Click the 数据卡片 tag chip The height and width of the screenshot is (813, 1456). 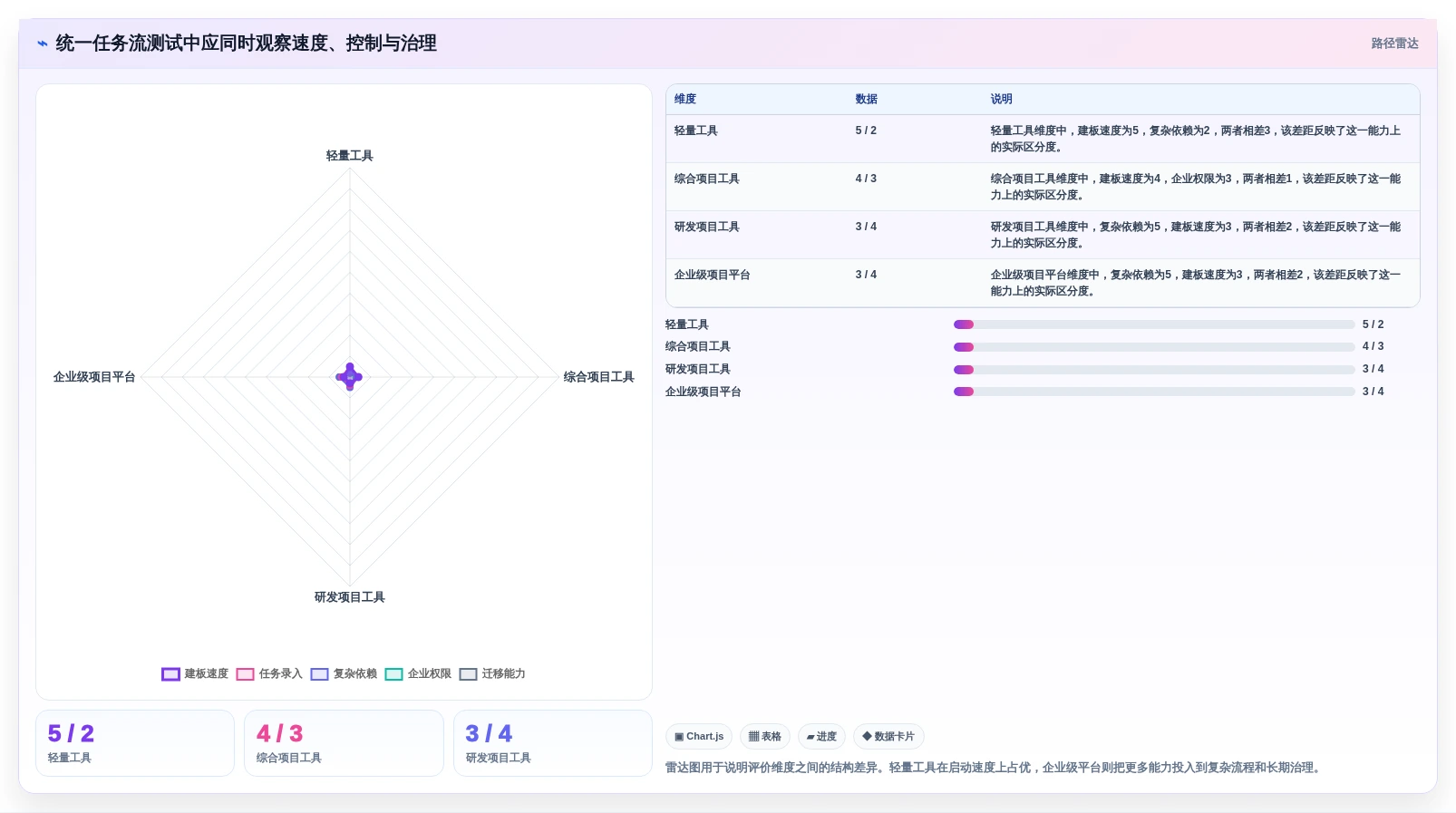pyautogui.click(x=888, y=737)
